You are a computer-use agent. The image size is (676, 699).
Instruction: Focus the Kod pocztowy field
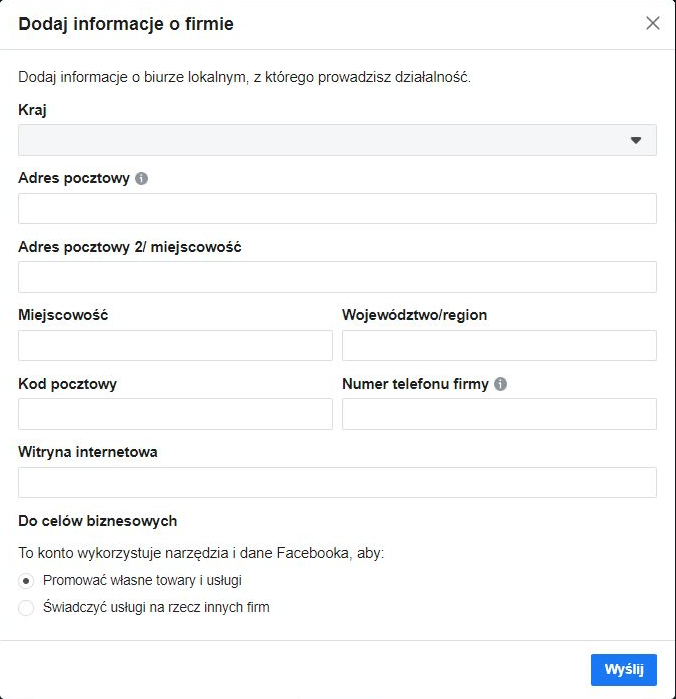pos(175,414)
